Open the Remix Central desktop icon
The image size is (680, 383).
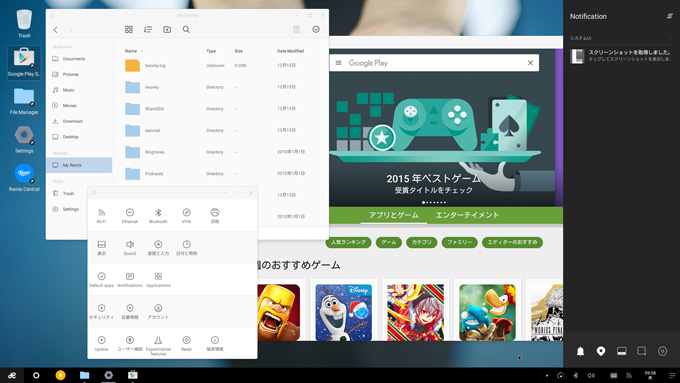coord(24,177)
